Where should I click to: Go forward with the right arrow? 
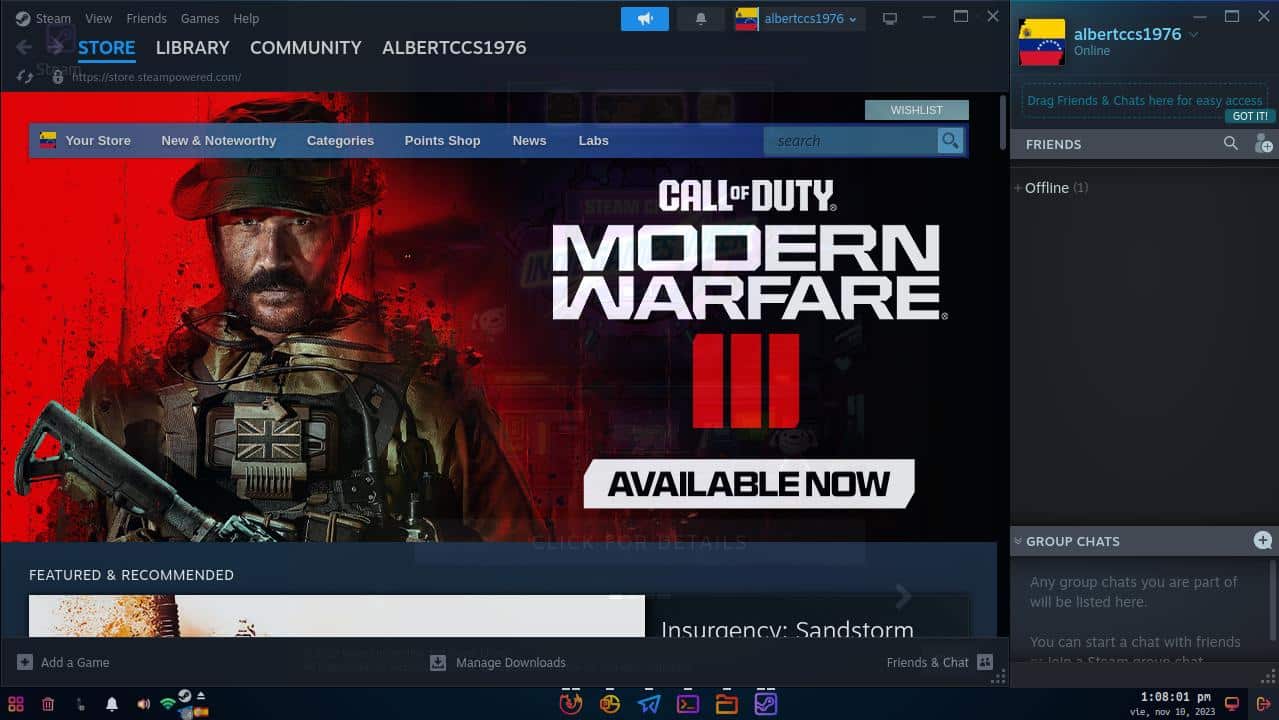56,47
